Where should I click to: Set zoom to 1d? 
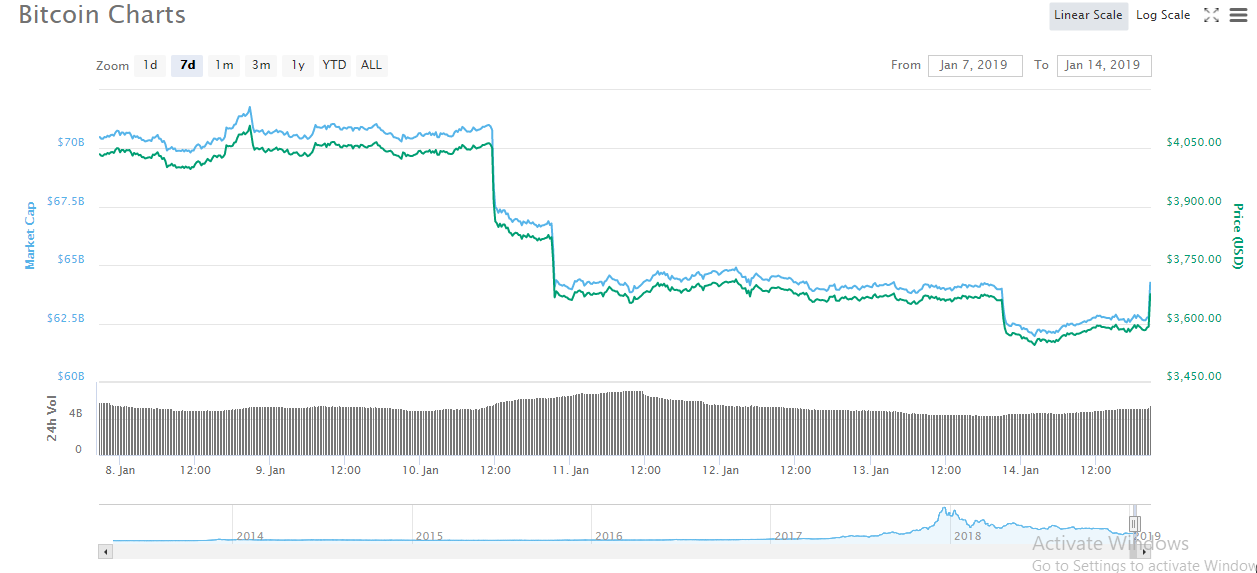click(x=150, y=65)
